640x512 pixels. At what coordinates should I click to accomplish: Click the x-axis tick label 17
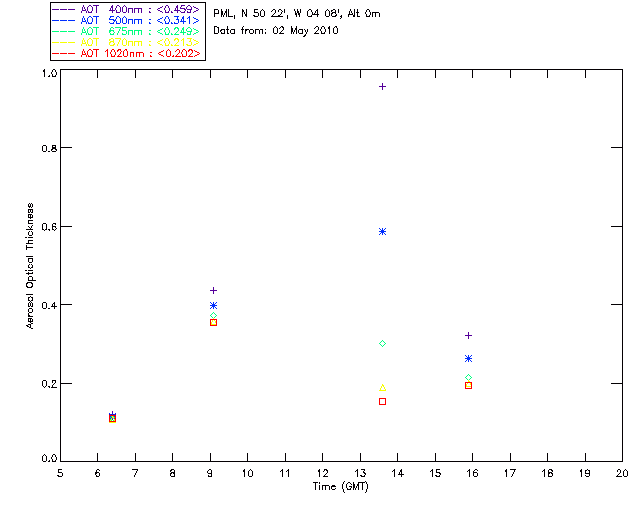coord(510,473)
